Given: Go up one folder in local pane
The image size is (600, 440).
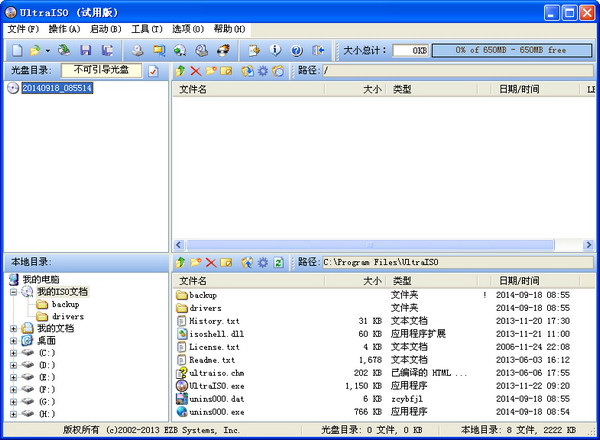Looking at the screenshot, I should tap(180, 262).
